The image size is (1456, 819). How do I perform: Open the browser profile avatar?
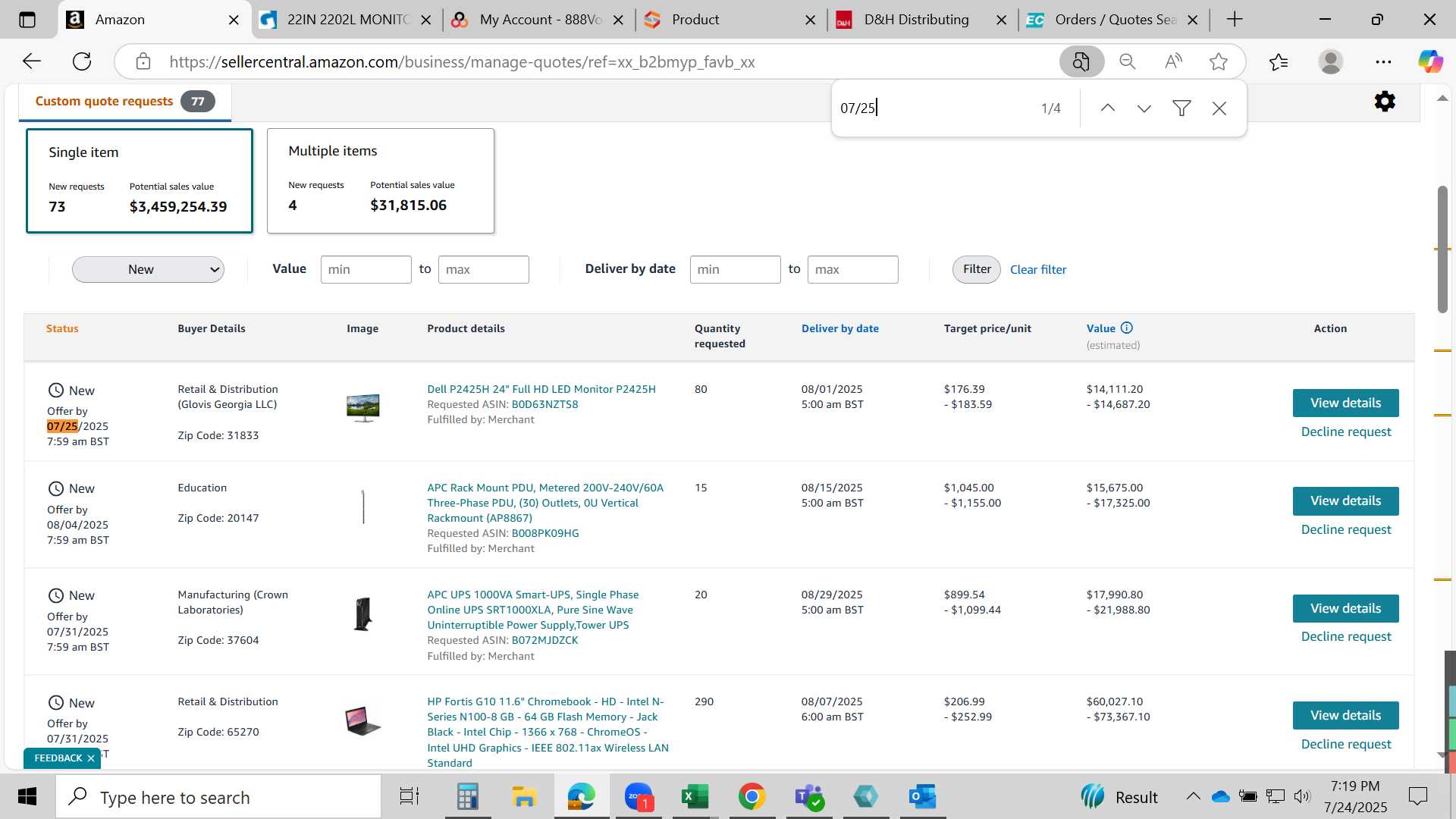[x=1331, y=61]
